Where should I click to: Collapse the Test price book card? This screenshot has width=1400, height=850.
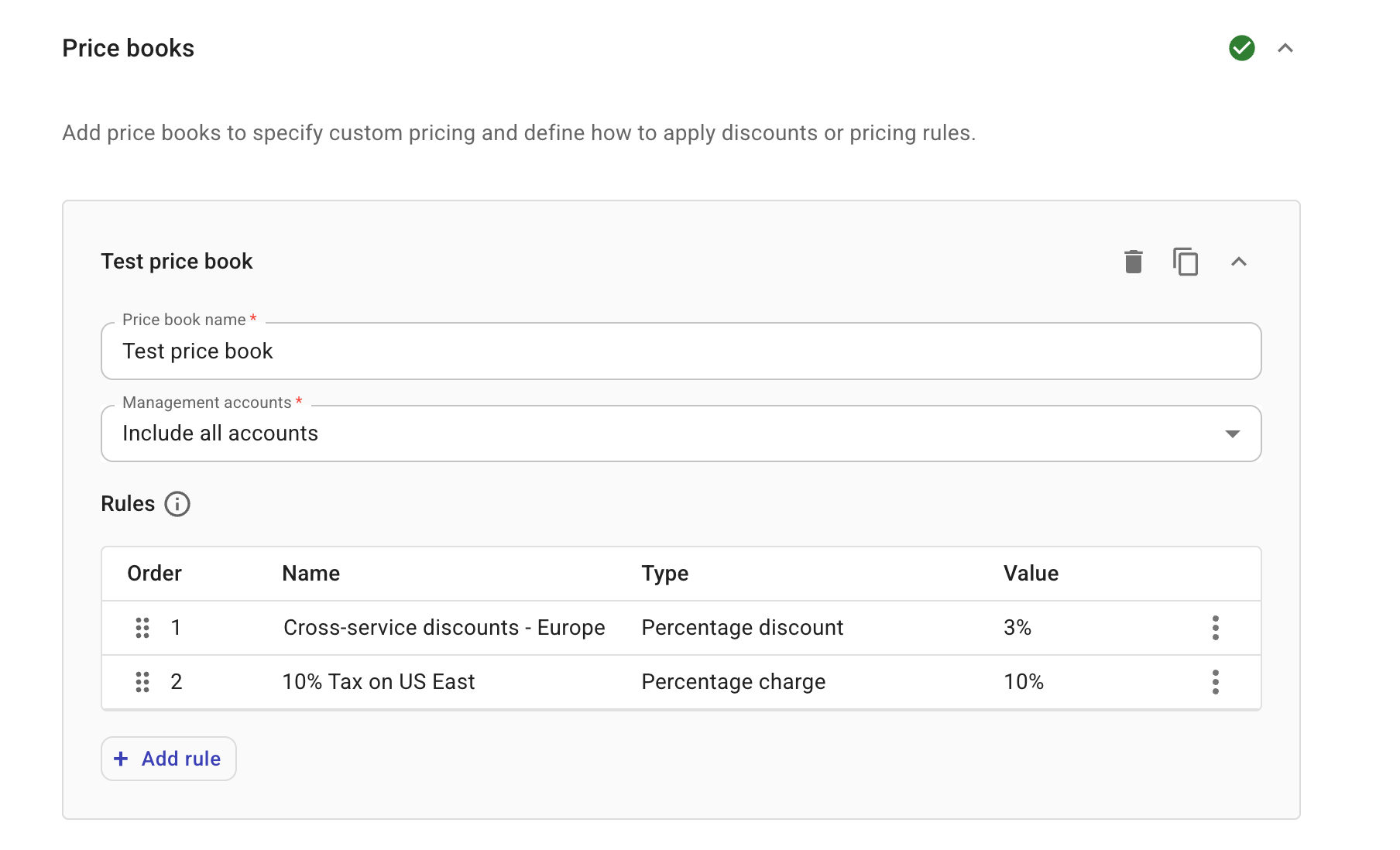tap(1239, 262)
